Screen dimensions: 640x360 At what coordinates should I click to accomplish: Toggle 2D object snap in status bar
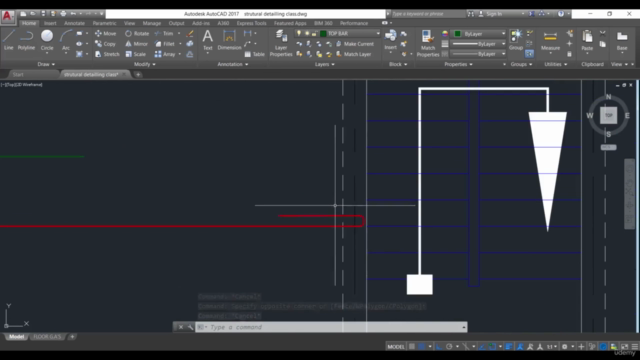point(492,347)
